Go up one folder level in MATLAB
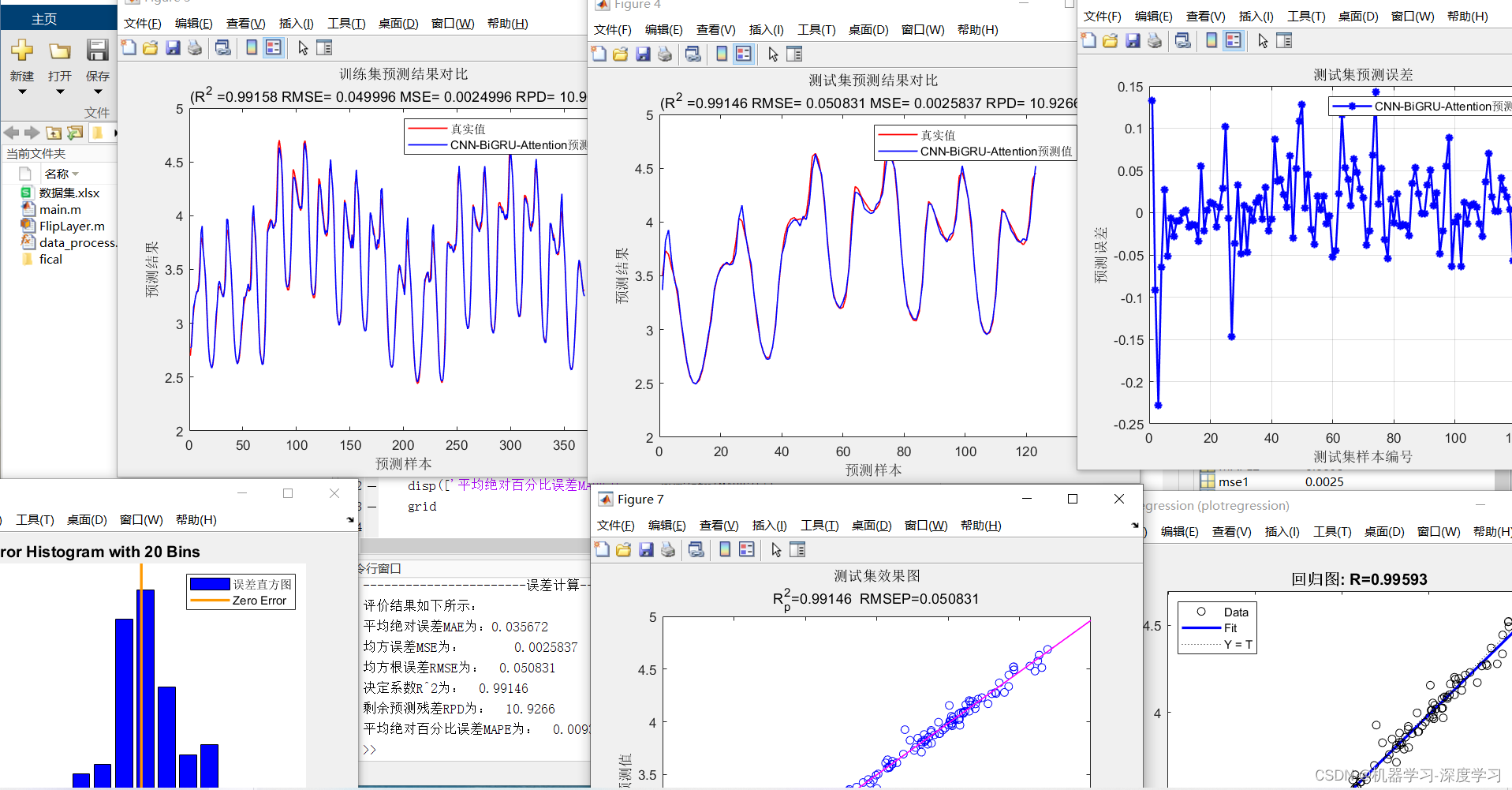This screenshot has height=790, width=1512. [54, 133]
